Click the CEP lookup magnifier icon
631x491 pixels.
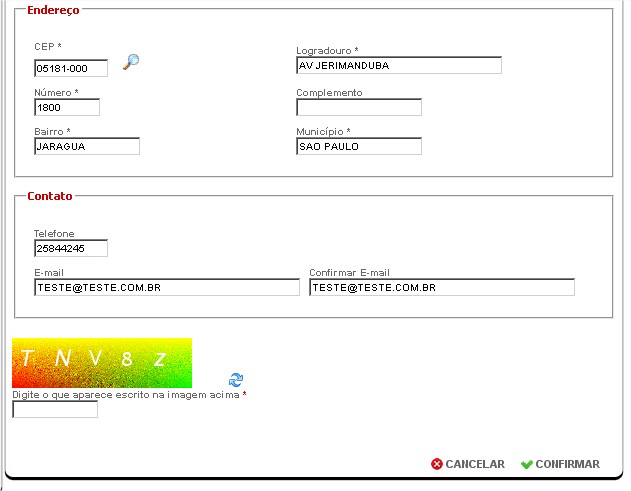131,62
